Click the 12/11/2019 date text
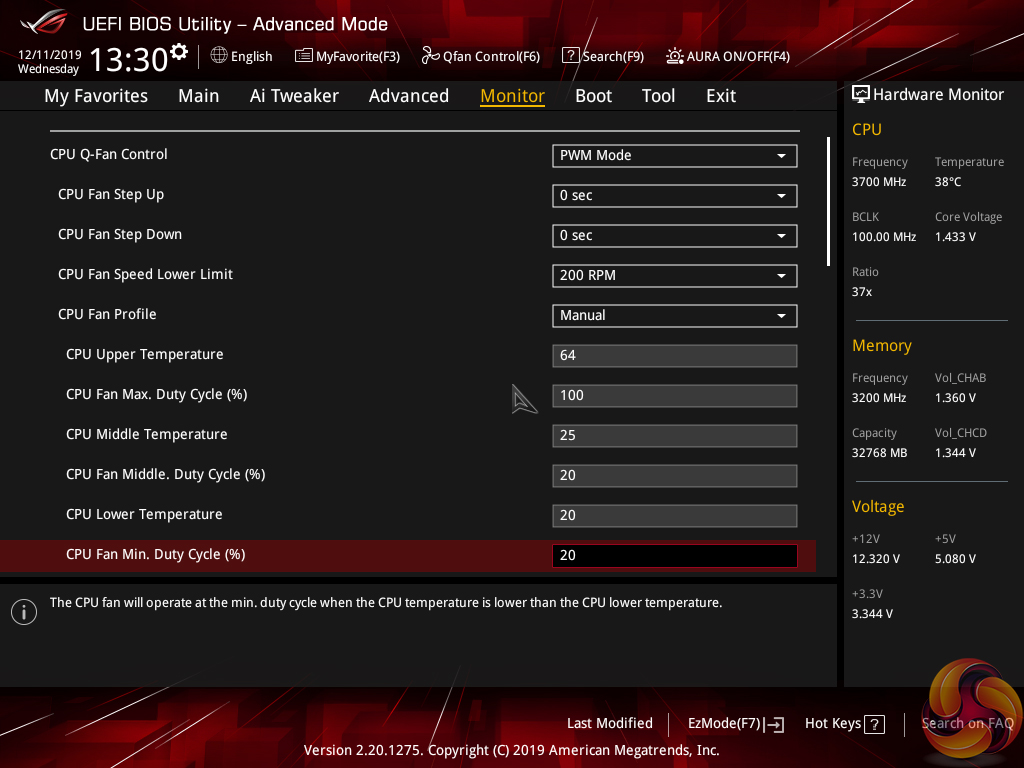Screen dimensions: 1024x768 [50, 55]
